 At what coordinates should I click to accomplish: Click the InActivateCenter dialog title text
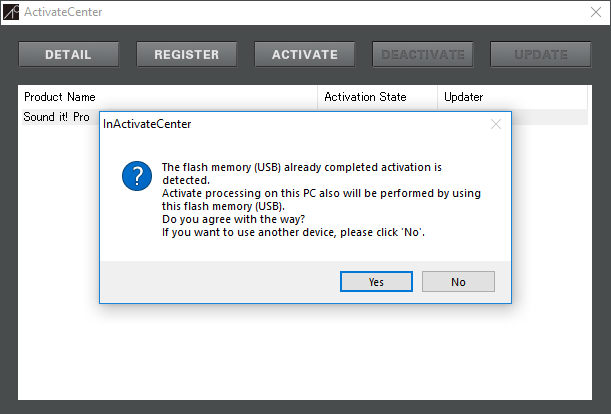coord(147,124)
